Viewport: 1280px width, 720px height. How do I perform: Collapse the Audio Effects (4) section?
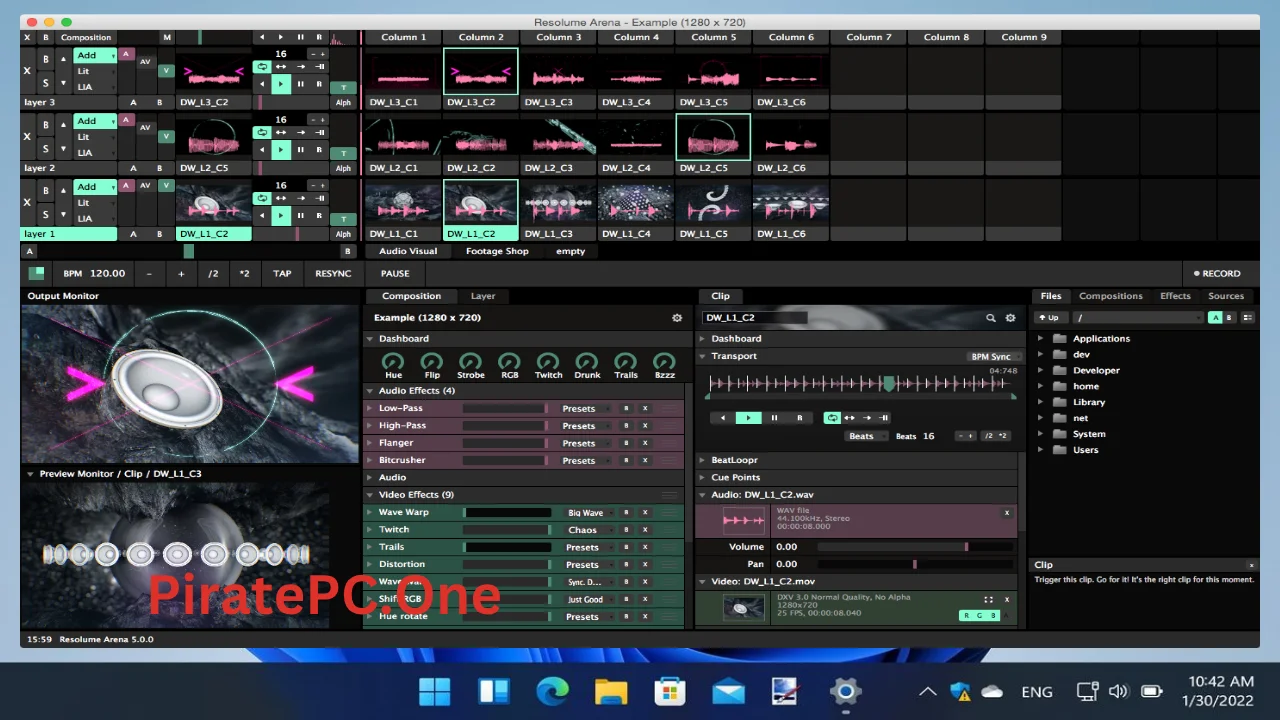pos(371,391)
